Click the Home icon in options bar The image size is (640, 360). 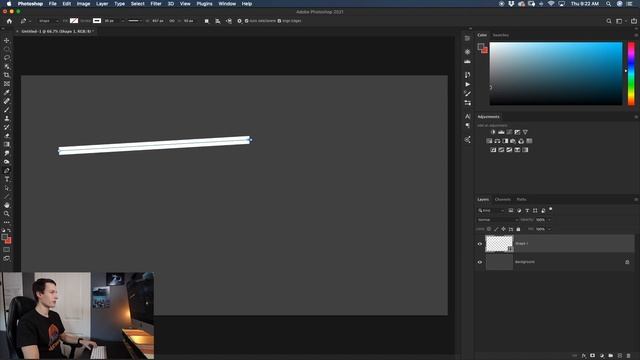9,21
